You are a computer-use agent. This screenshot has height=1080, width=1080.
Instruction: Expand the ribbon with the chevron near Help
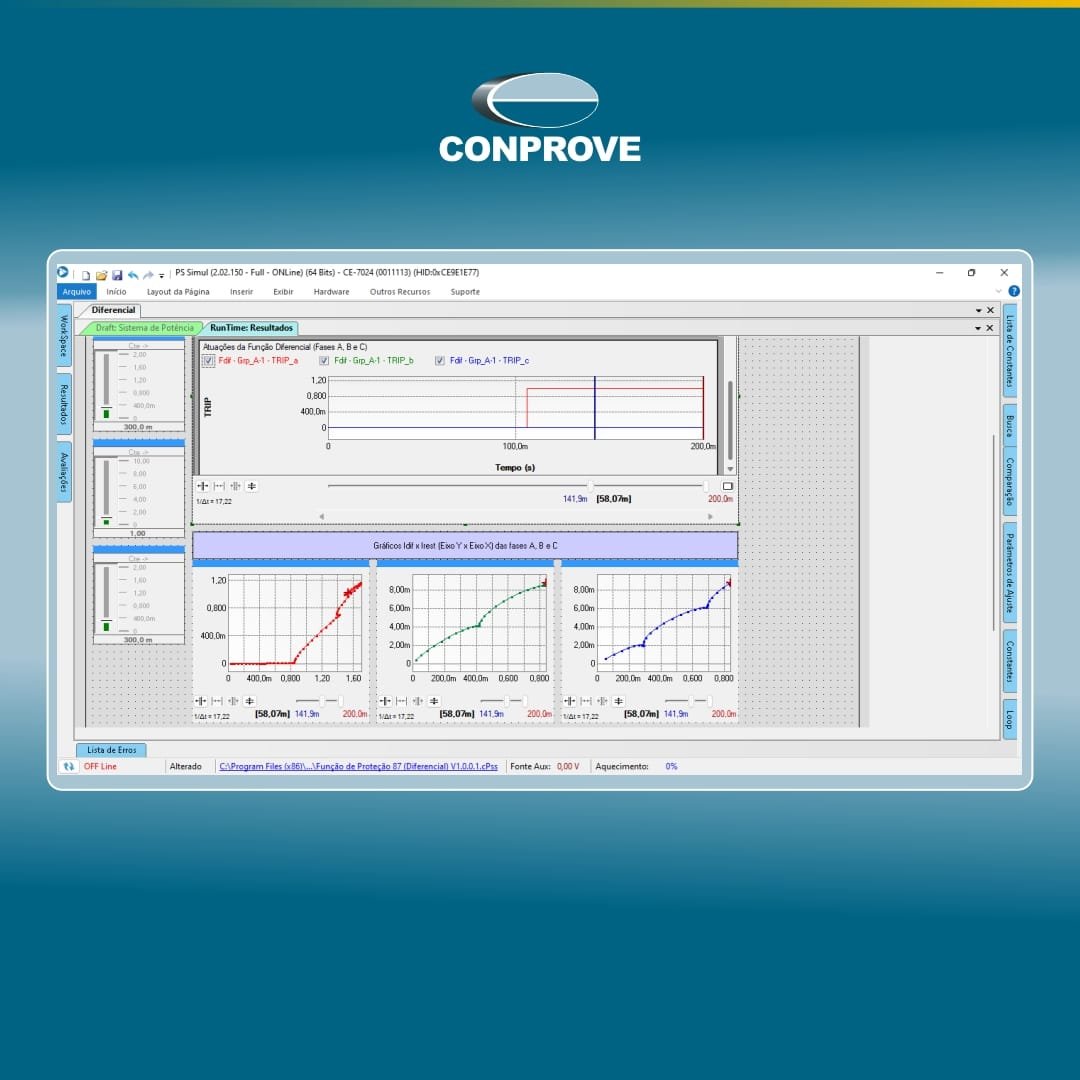(x=998, y=291)
